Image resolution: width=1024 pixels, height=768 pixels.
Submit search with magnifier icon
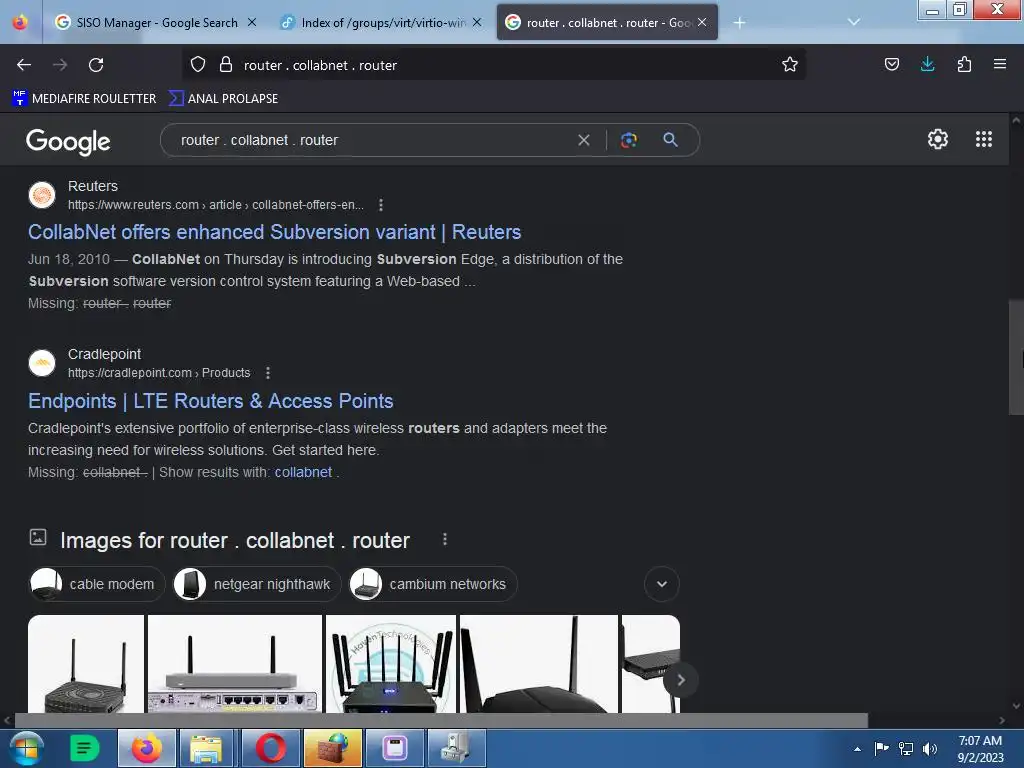pos(670,140)
